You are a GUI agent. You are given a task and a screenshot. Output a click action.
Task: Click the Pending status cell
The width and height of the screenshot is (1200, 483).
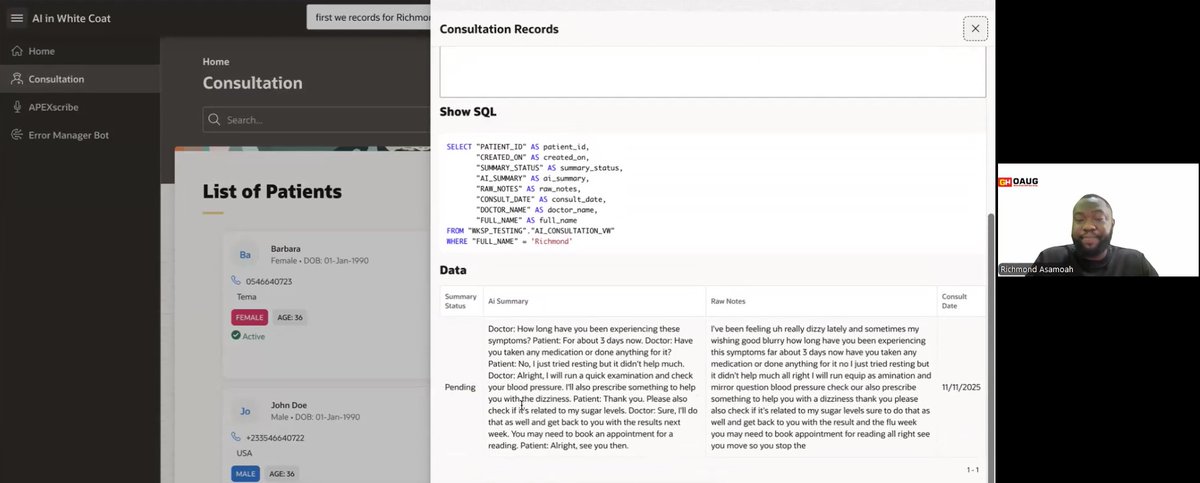click(460, 387)
